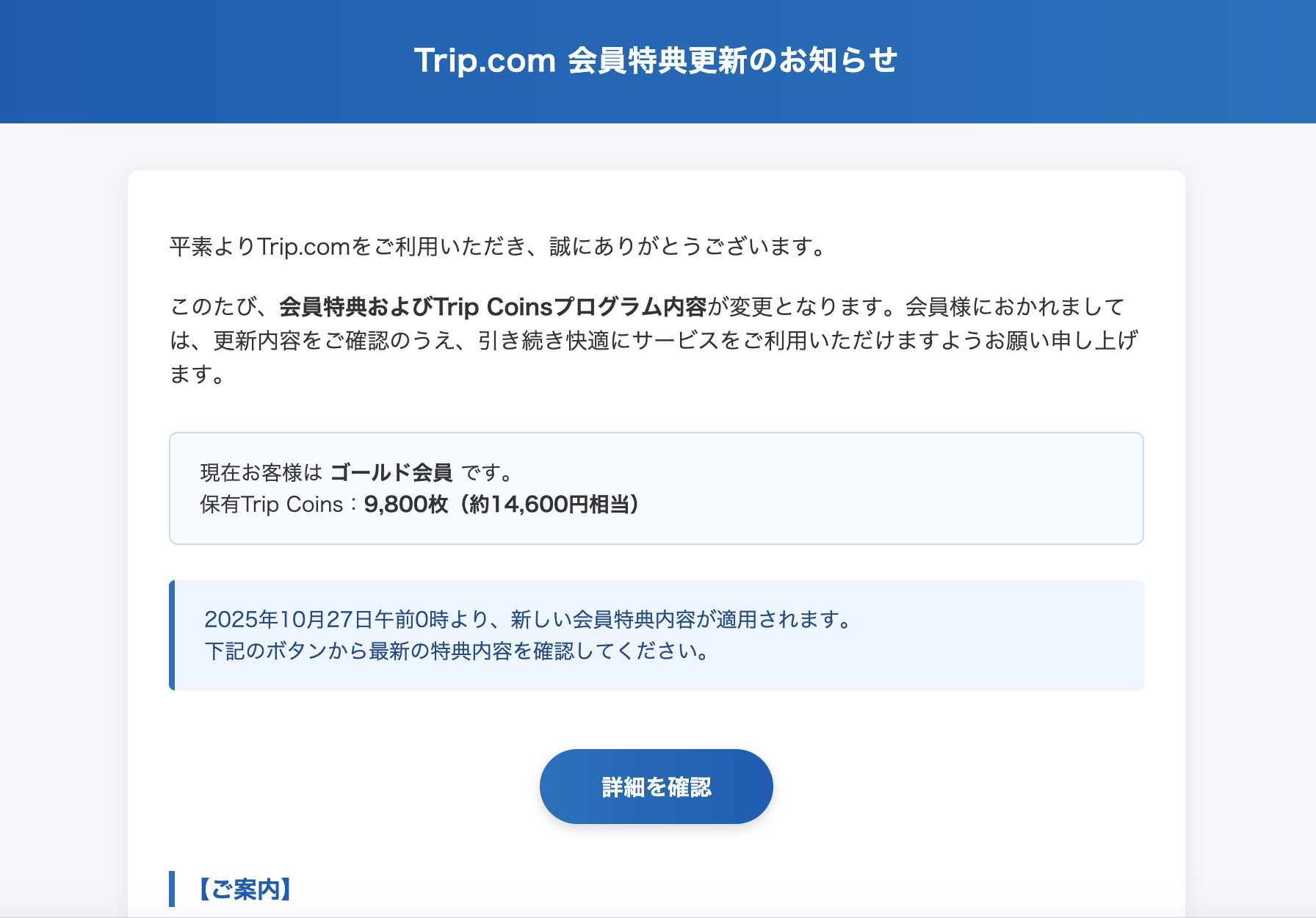Click the です。 text after ゴールド会員
Viewport: 1316px width, 918px height.
(x=486, y=472)
